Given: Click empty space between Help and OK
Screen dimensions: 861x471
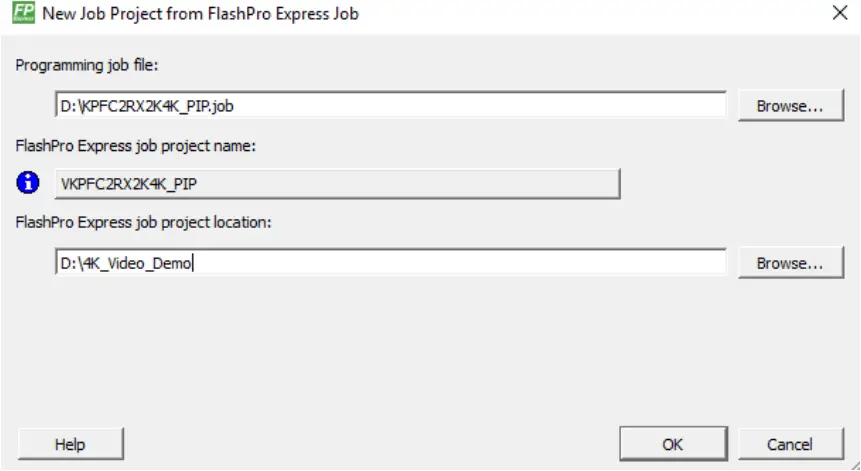Looking at the screenshot, I should [370, 444].
